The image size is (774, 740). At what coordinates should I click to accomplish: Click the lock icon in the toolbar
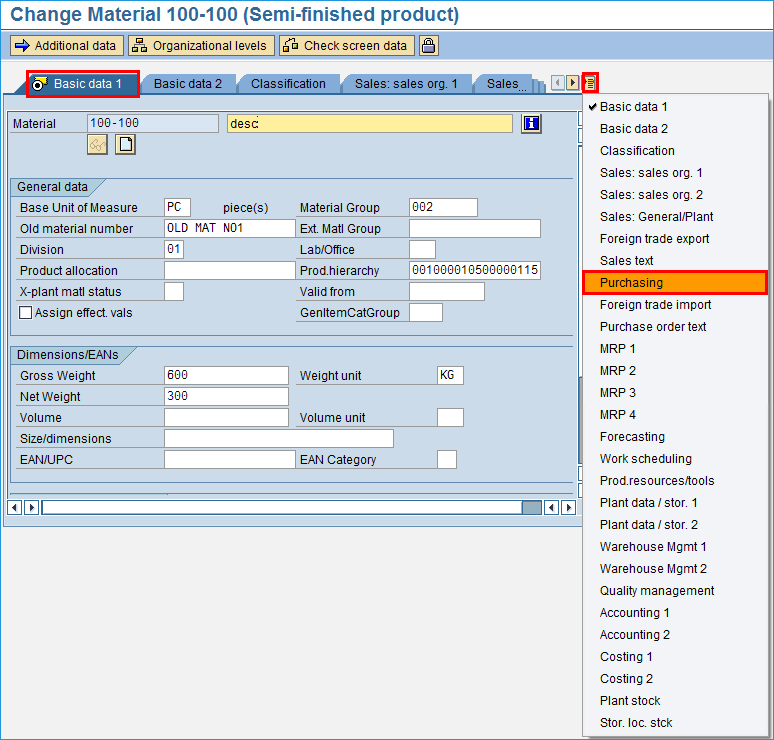428,46
